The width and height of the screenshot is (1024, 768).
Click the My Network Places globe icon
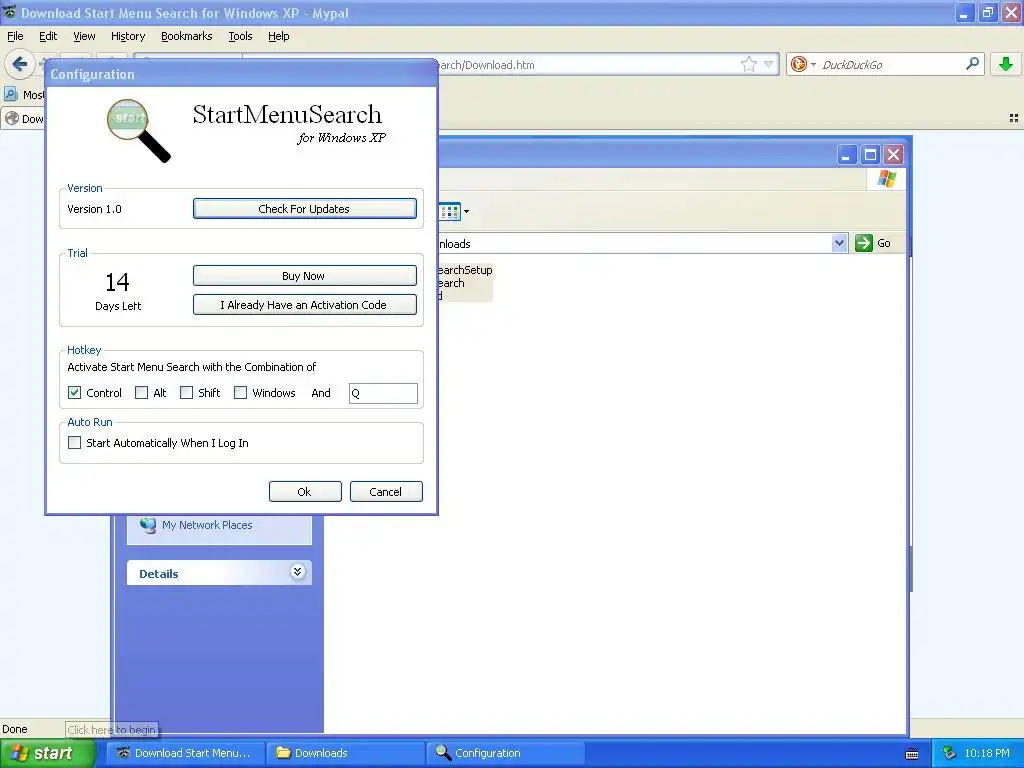coord(148,525)
